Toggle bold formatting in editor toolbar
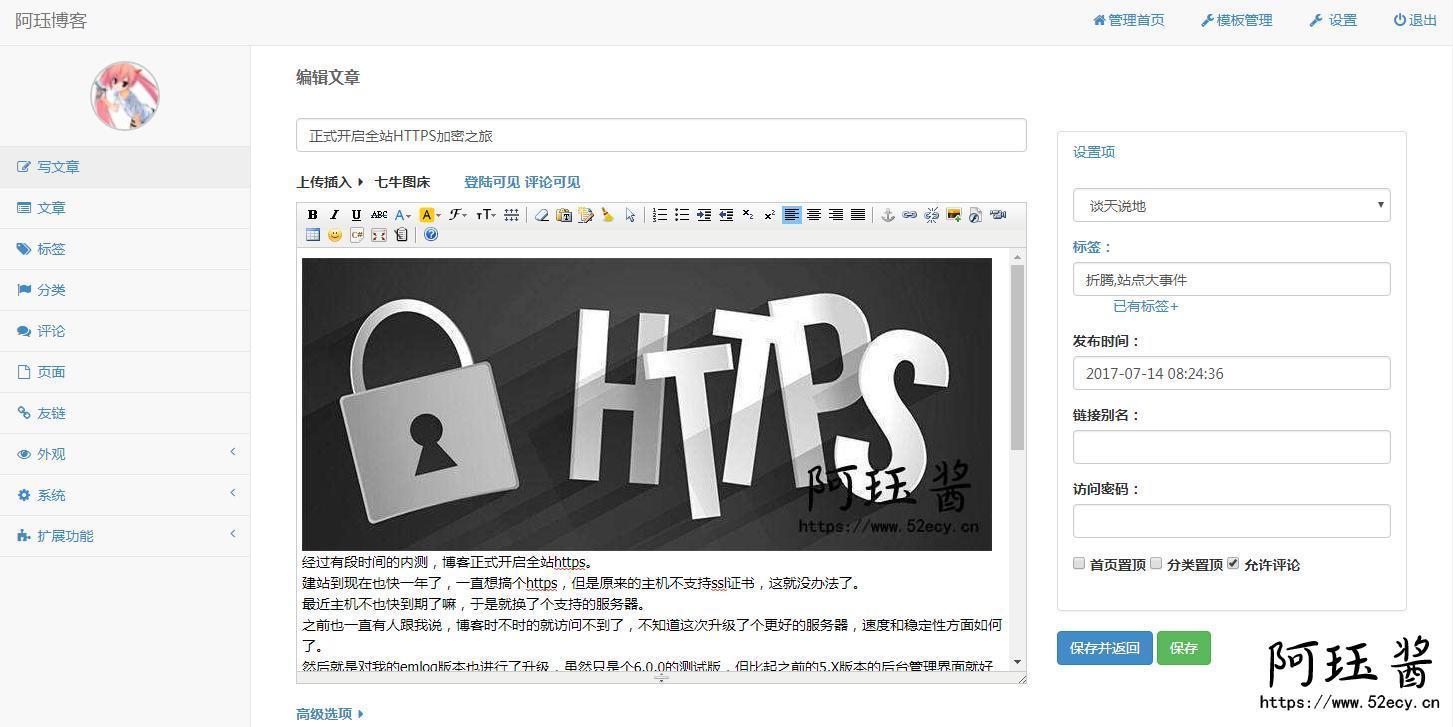 (313, 214)
